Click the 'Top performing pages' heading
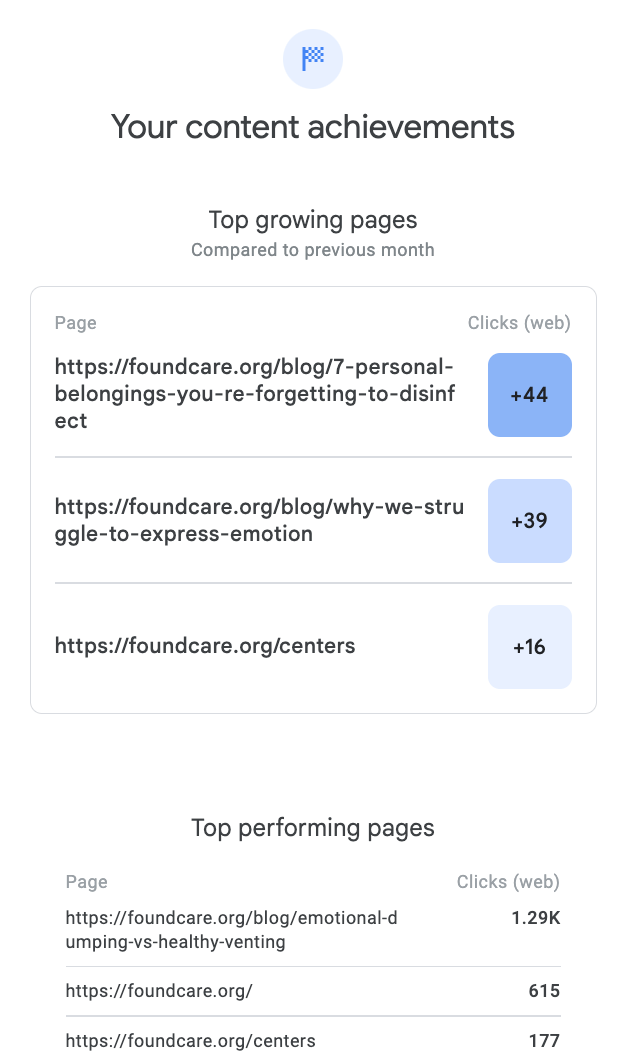This screenshot has width=628, height=1062. click(313, 828)
